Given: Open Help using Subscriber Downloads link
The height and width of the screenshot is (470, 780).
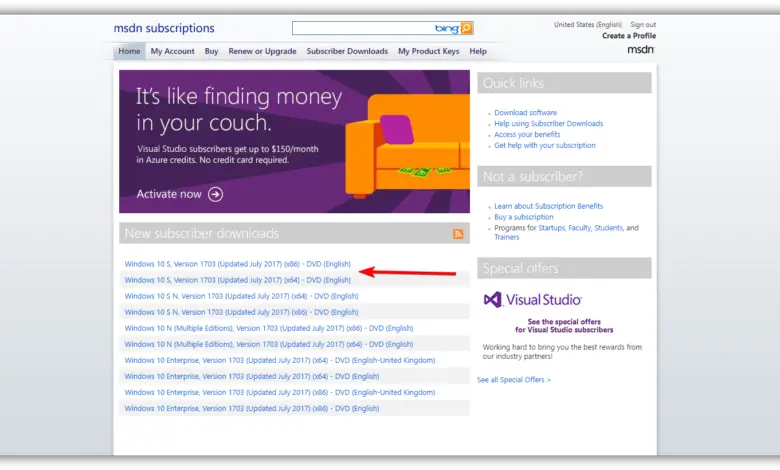Looking at the screenshot, I should (x=548, y=124).
